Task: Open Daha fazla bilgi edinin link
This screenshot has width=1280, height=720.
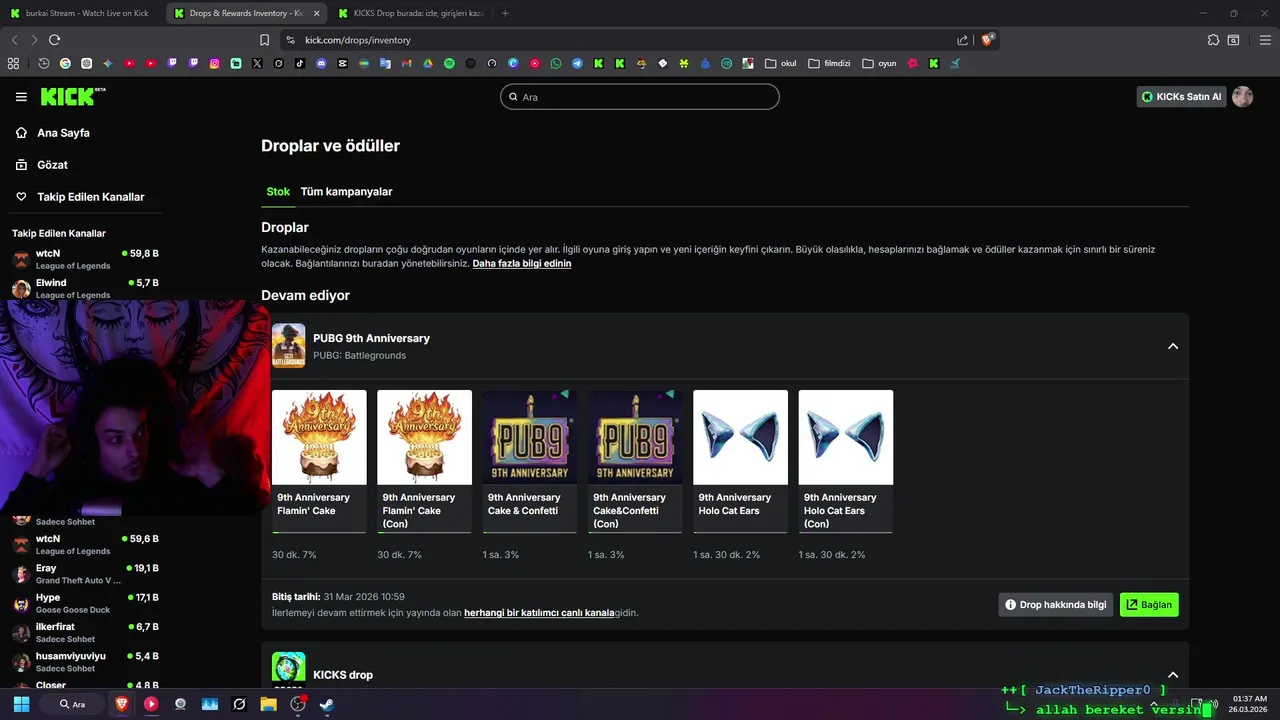Action: 522,263
